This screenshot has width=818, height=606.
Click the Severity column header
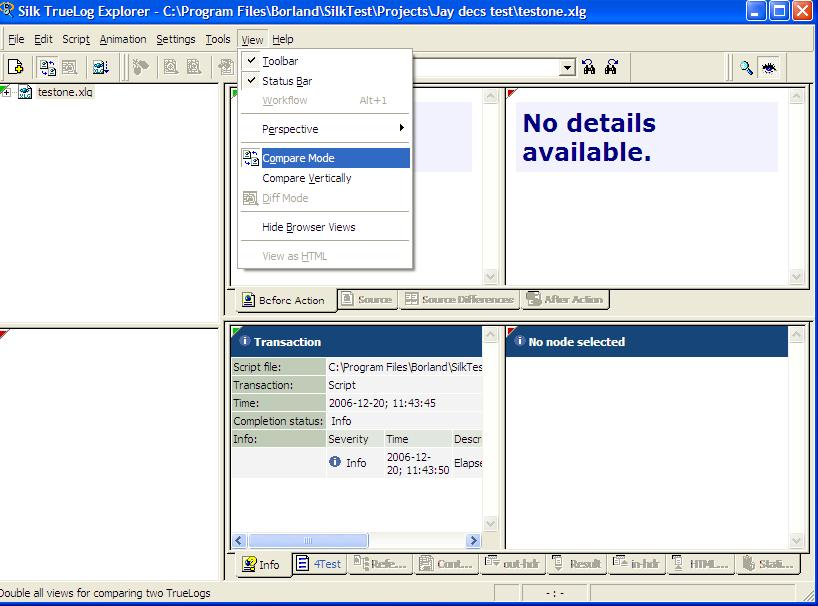point(355,439)
